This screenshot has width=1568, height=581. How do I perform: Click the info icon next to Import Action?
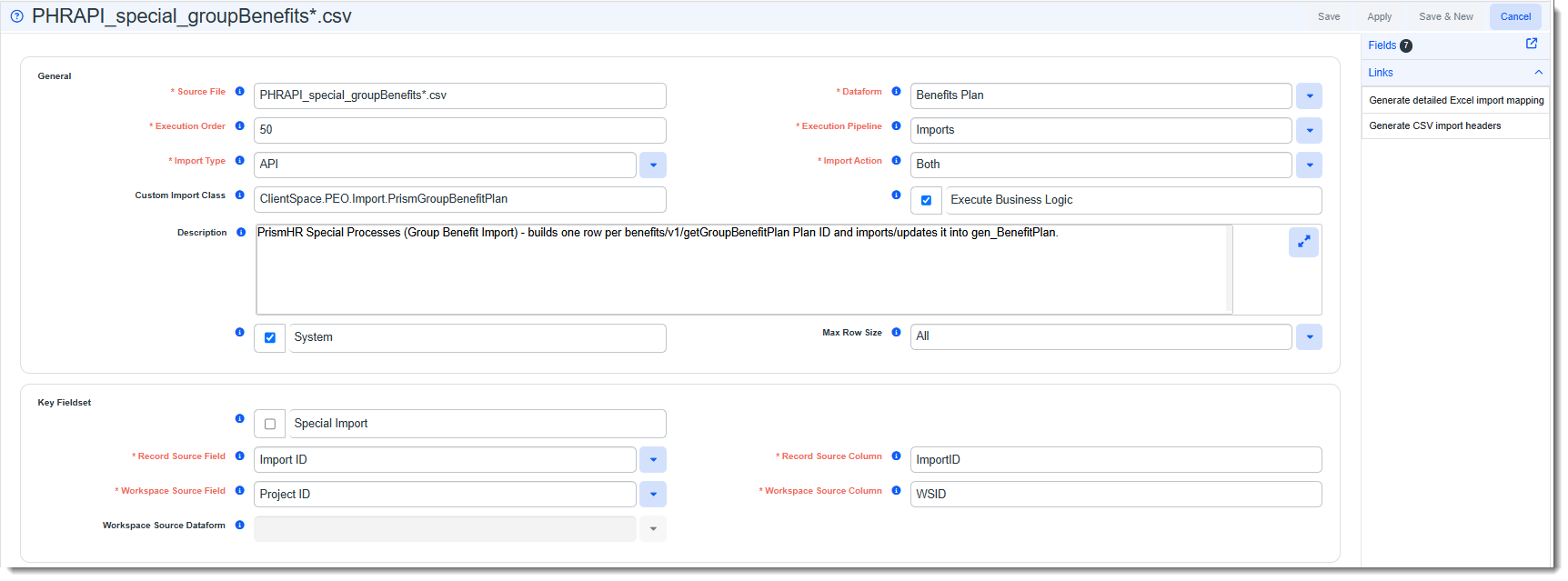coord(897,160)
